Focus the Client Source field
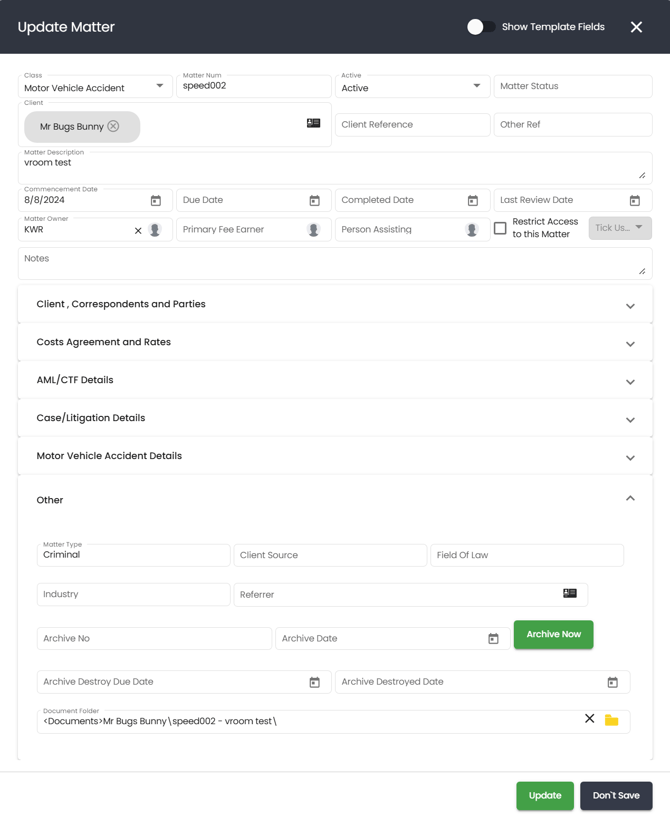This screenshot has width=670, height=818. tap(330, 555)
